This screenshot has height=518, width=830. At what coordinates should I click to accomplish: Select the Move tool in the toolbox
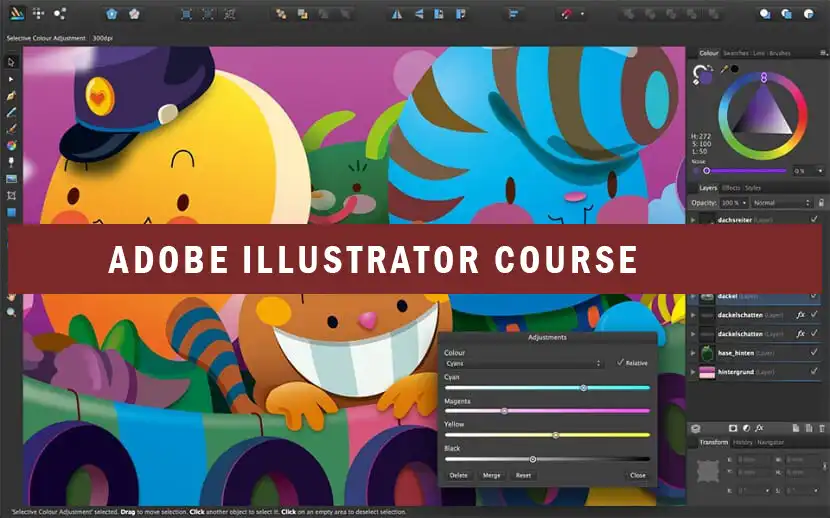click(x=11, y=62)
